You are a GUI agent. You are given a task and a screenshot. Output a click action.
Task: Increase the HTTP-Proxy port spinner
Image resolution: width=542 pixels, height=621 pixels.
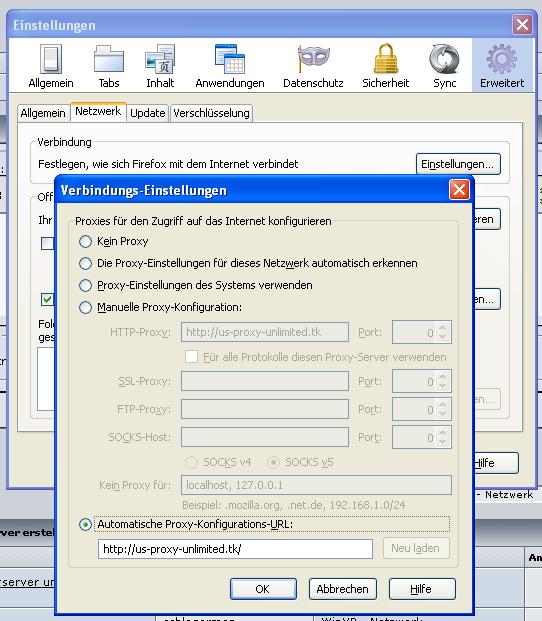tap(443, 328)
